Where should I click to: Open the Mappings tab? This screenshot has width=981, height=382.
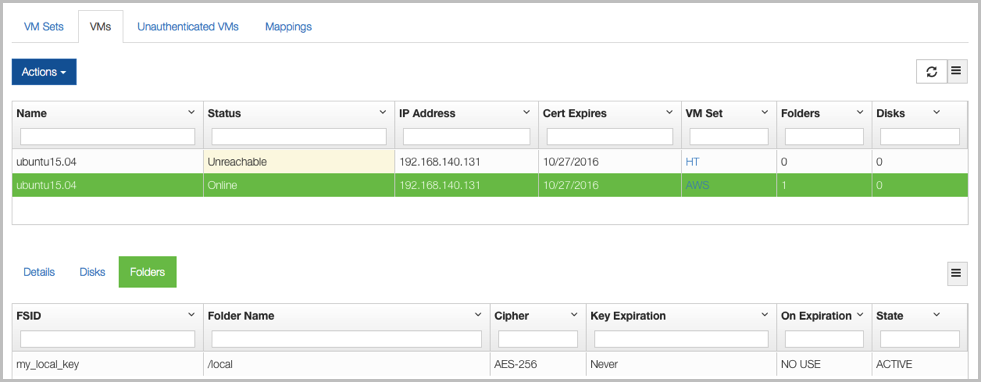tap(288, 27)
